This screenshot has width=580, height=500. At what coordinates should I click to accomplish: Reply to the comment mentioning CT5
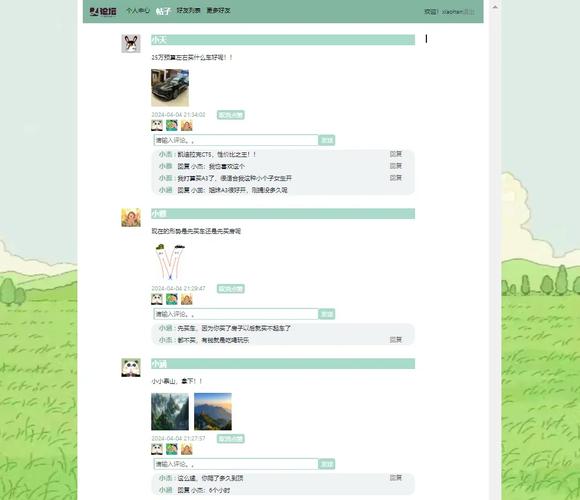coord(395,154)
